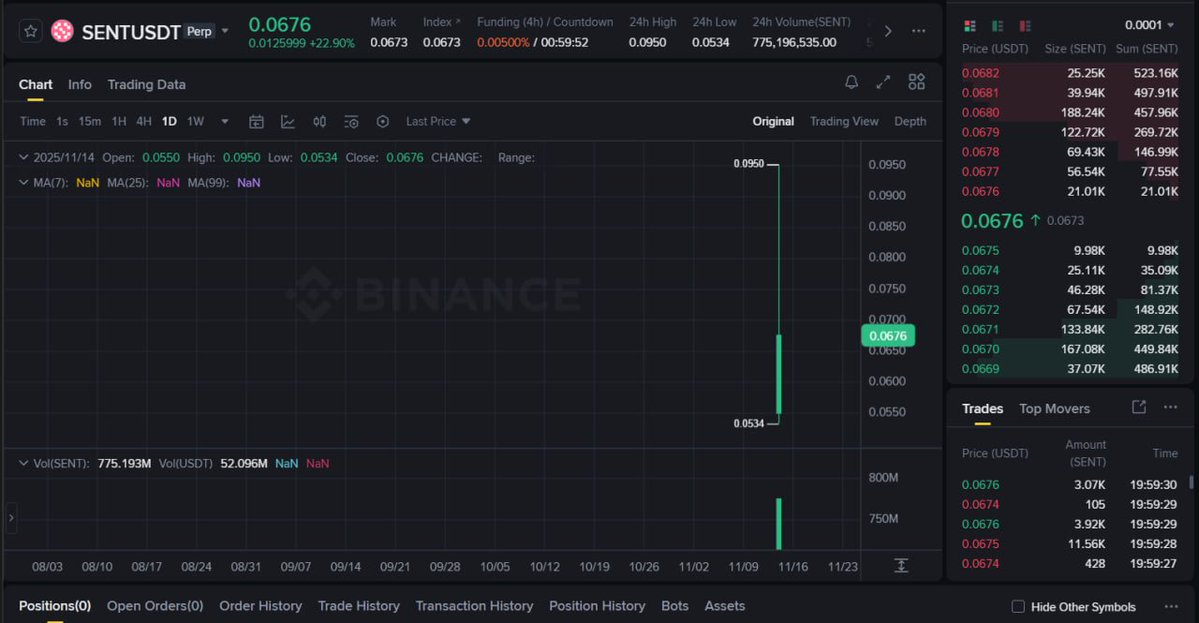Image resolution: width=1199 pixels, height=623 pixels.
Task: Open the Trading Data tab
Action: (x=146, y=84)
